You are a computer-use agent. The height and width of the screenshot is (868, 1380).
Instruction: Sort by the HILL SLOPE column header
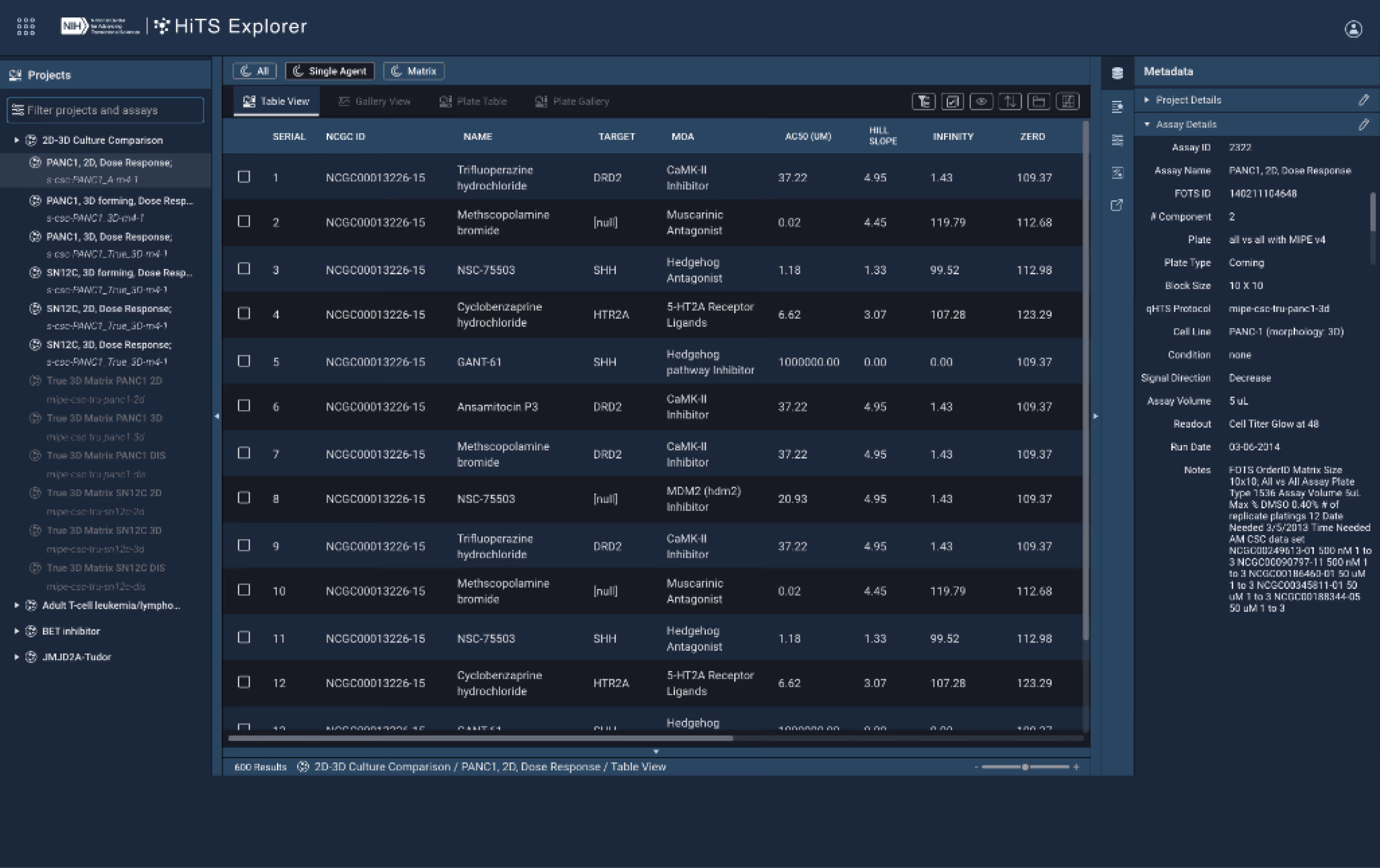click(882, 136)
